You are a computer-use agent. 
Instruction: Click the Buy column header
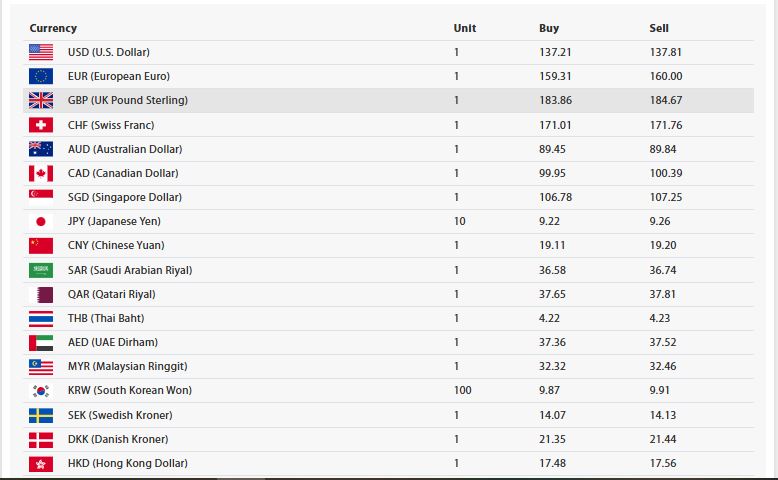click(549, 28)
